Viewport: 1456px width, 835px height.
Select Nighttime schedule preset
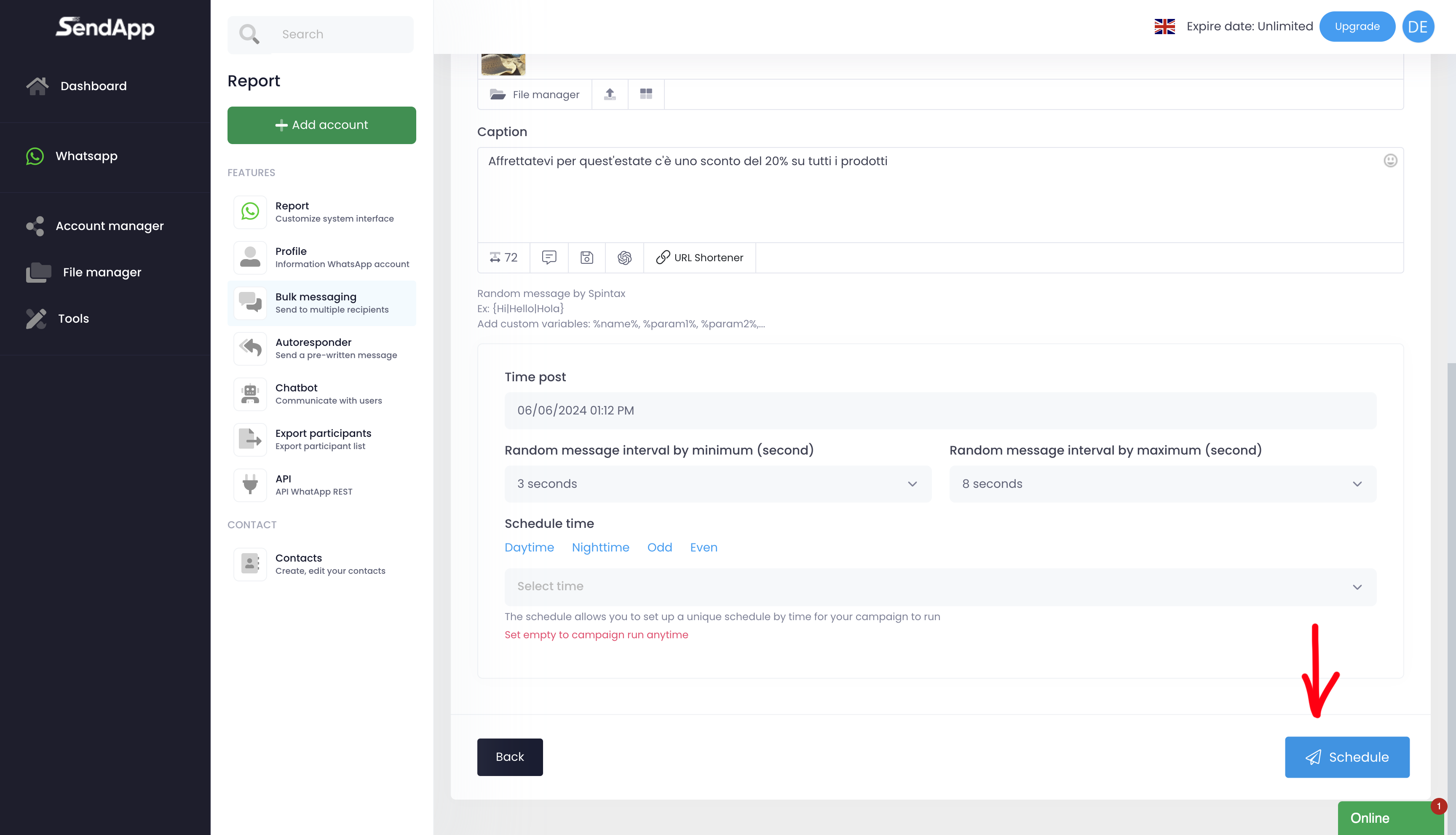tap(600, 547)
